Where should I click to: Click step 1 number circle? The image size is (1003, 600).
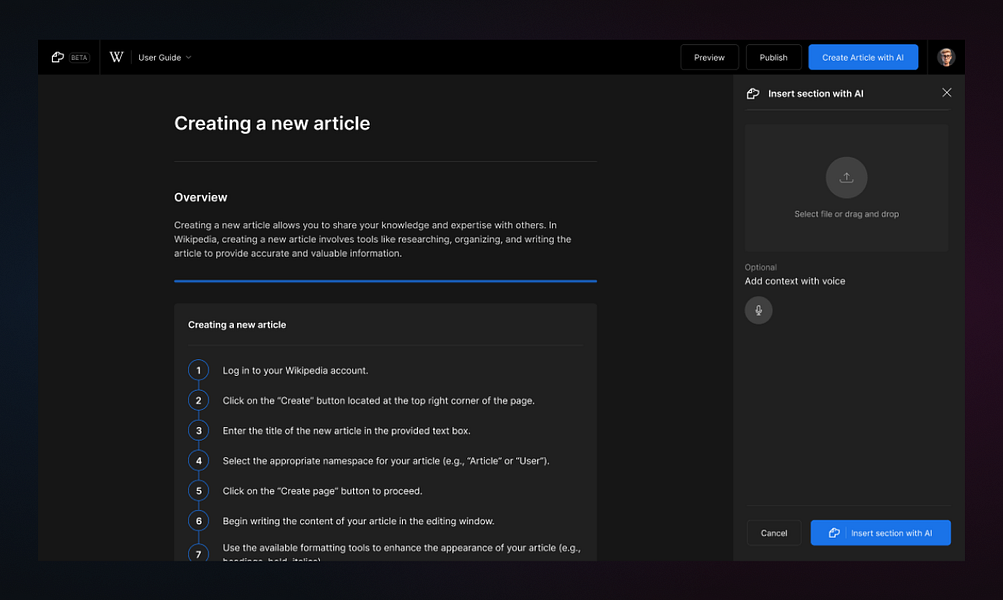(x=198, y=370)
